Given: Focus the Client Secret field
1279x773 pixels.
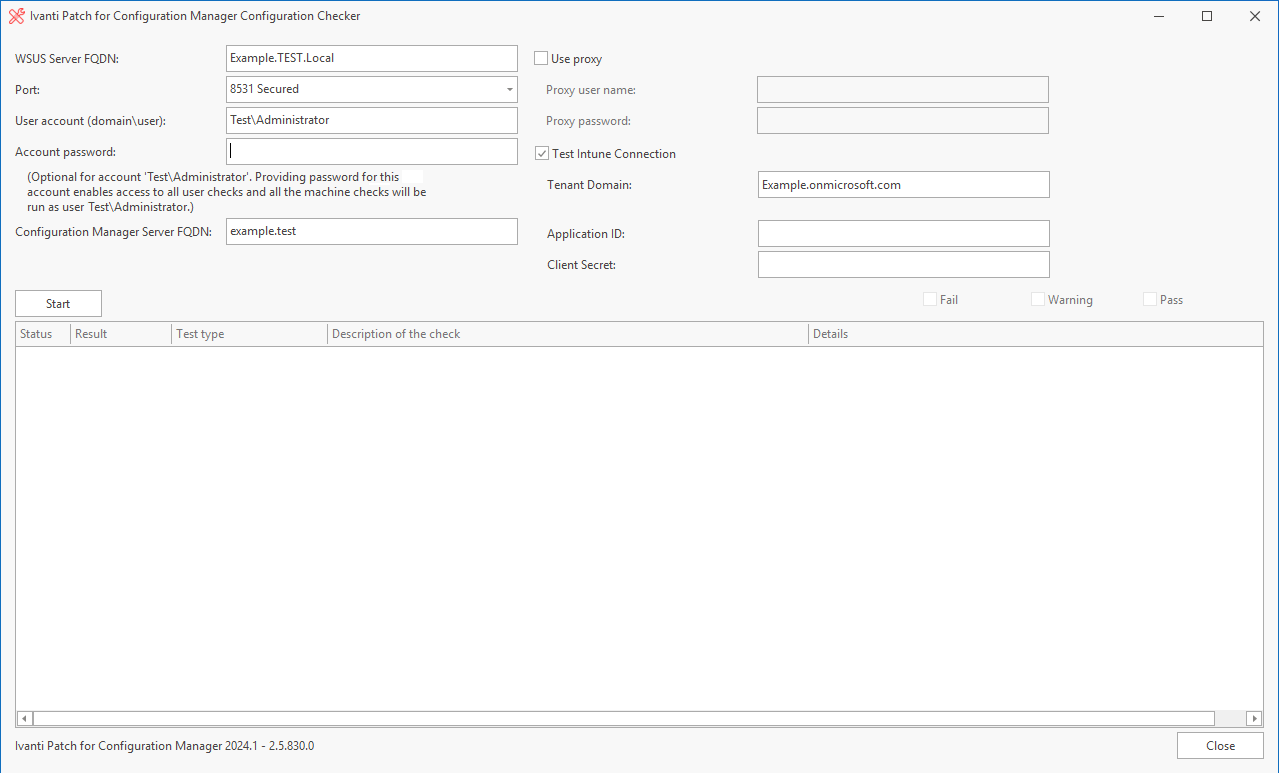Looking at the screenshot, I should (x=903, y=265).
